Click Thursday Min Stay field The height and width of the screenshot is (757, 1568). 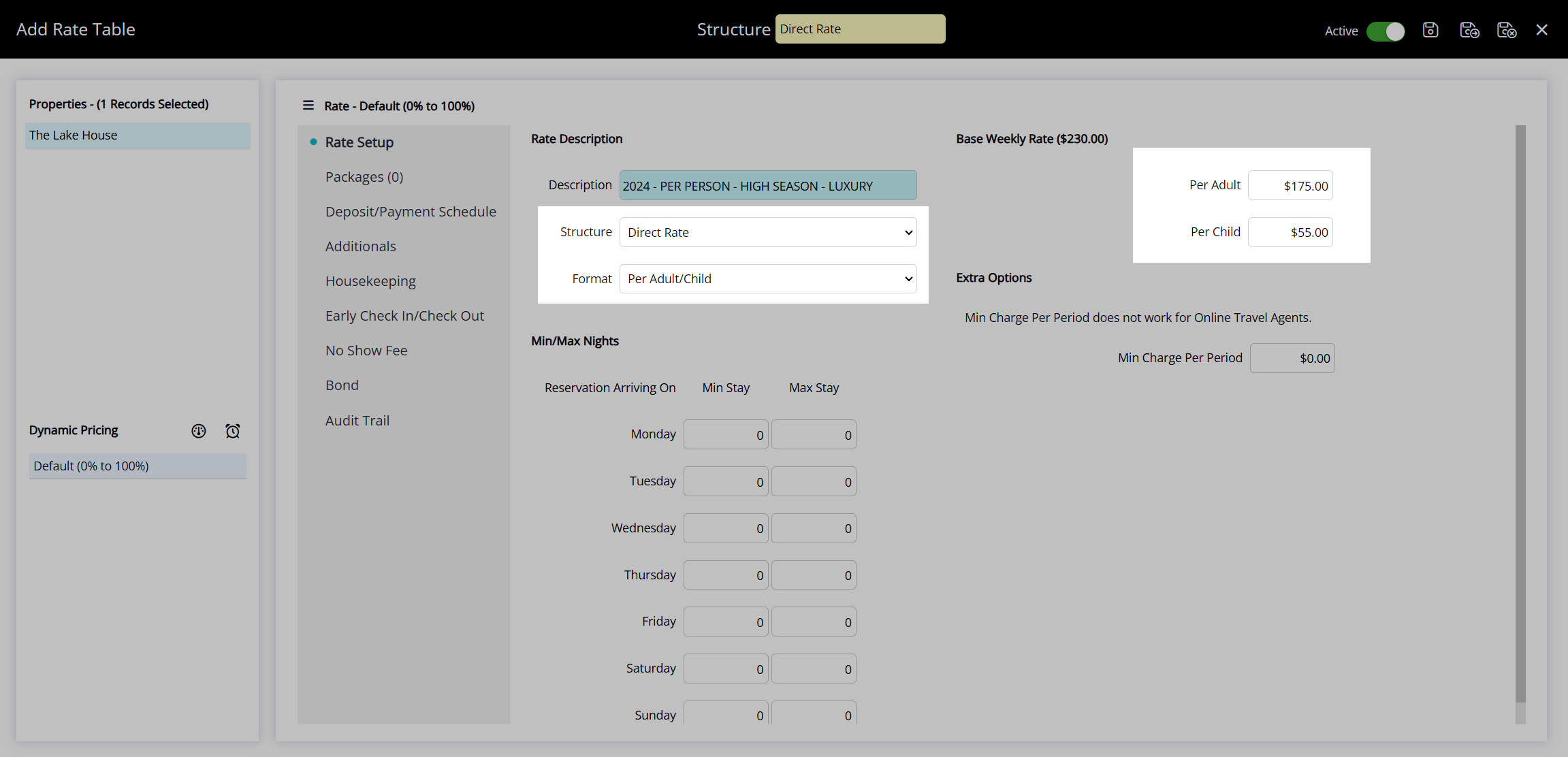(x=726, y=575)
